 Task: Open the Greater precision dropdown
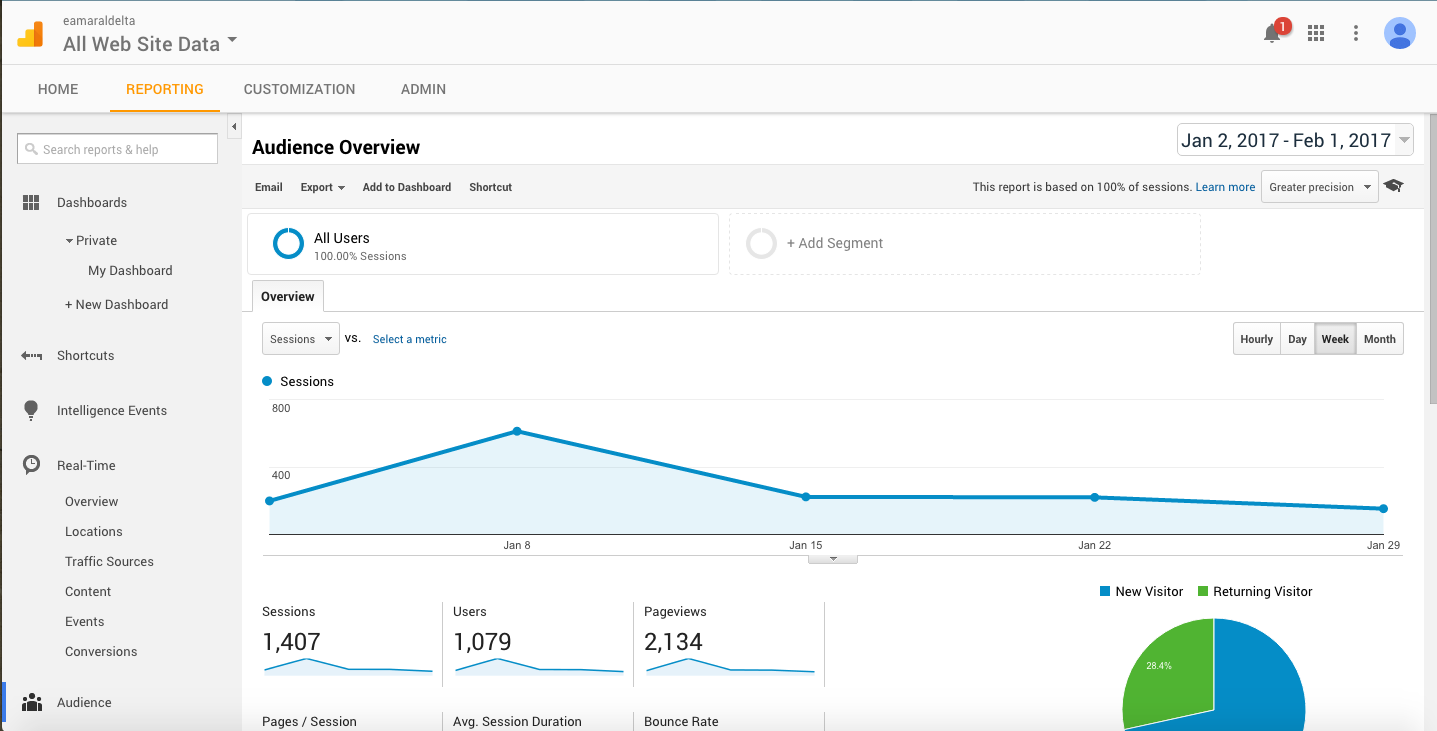coord(1319,187)
